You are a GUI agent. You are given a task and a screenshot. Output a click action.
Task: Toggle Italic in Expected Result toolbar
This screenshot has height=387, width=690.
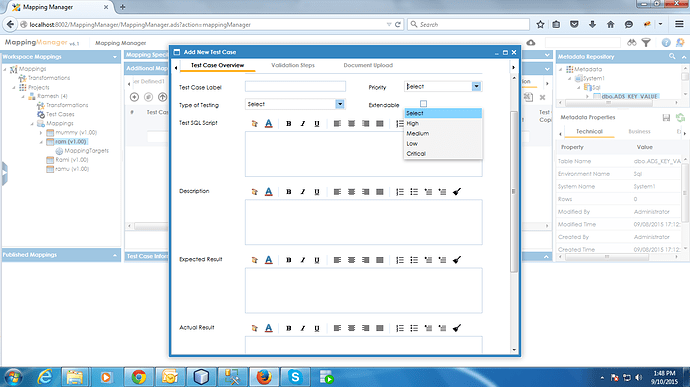pyautogui.click(x=303, y=260)
